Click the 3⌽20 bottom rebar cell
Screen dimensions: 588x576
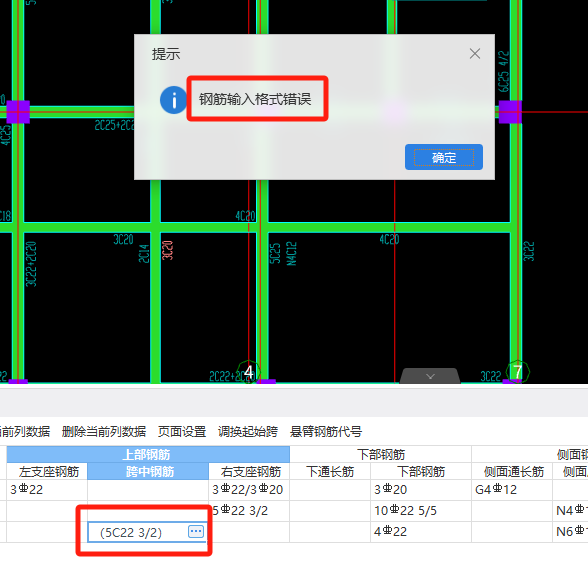(x=421, y=490)
